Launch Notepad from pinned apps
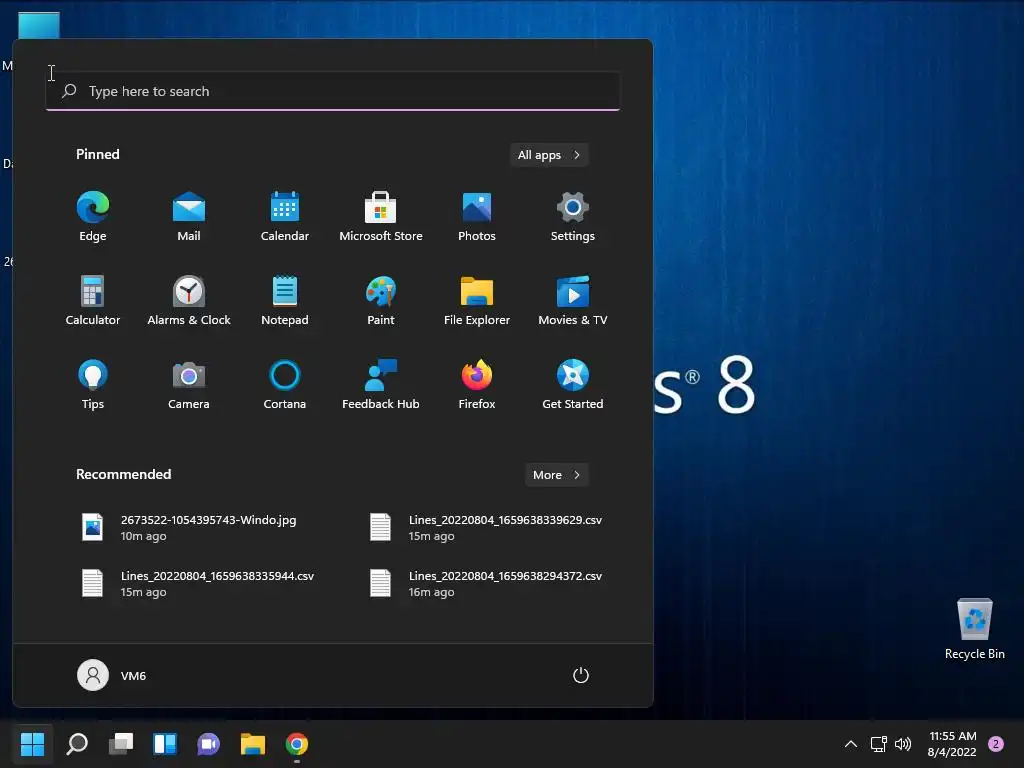 (x=285, y=300)
